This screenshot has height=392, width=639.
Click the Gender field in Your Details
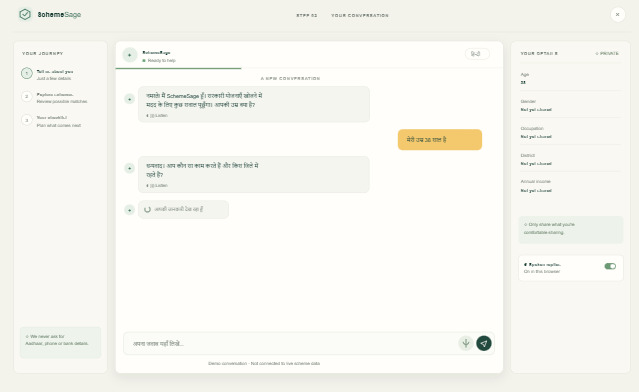[571, 105]
